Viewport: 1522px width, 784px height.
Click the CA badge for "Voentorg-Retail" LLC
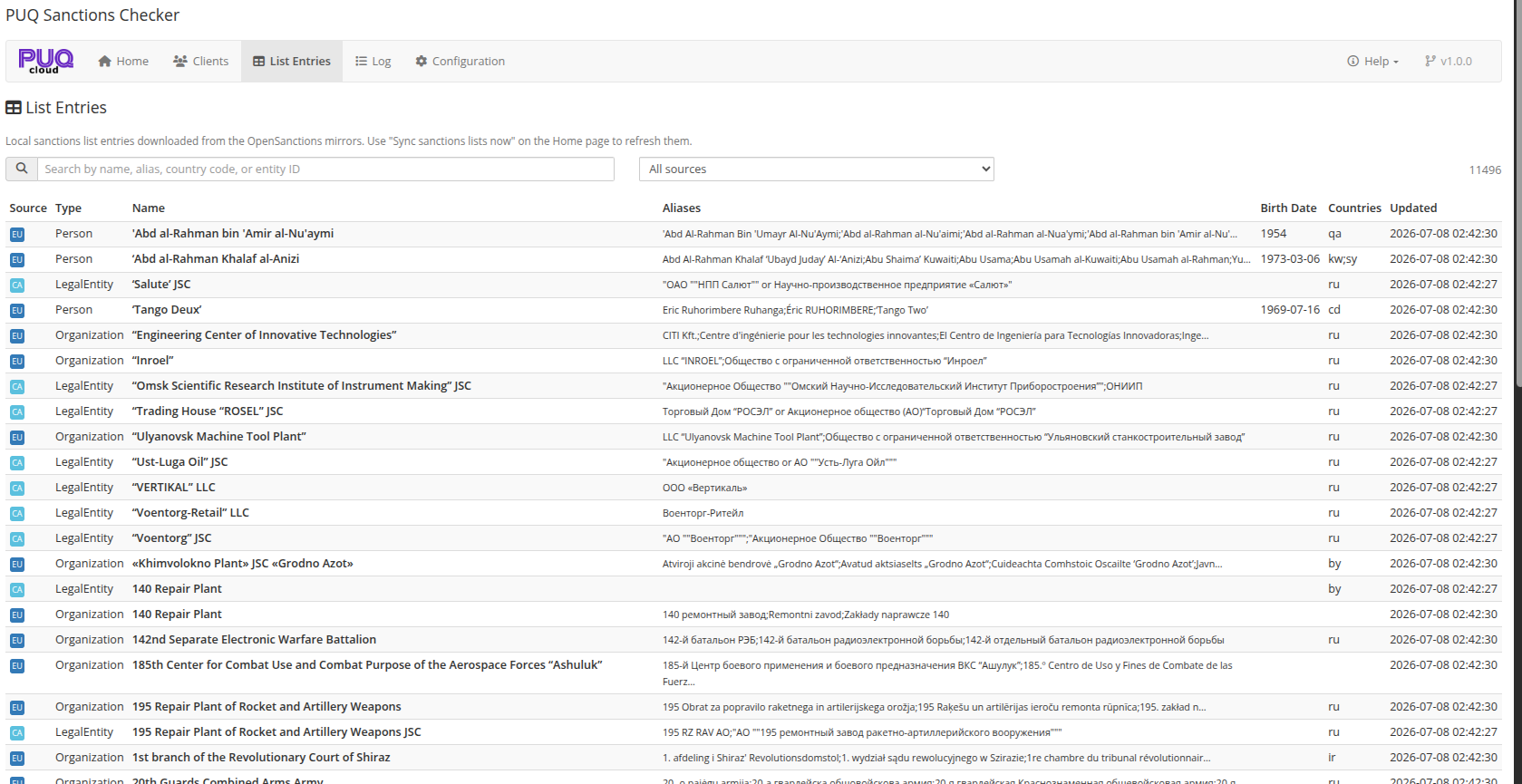click(17, 513)
